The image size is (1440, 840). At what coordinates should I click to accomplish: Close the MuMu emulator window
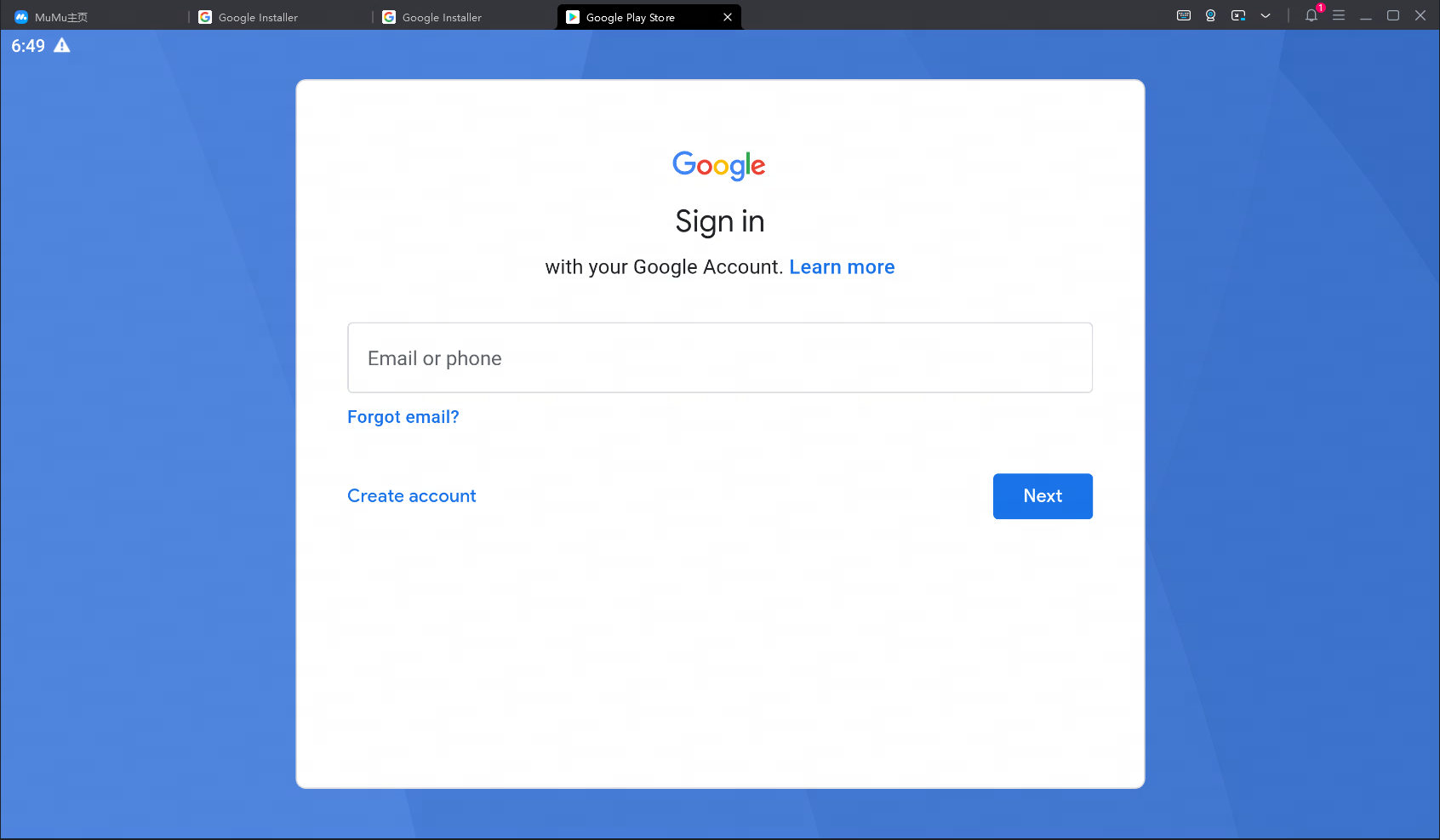click(x=1420, y=15)
